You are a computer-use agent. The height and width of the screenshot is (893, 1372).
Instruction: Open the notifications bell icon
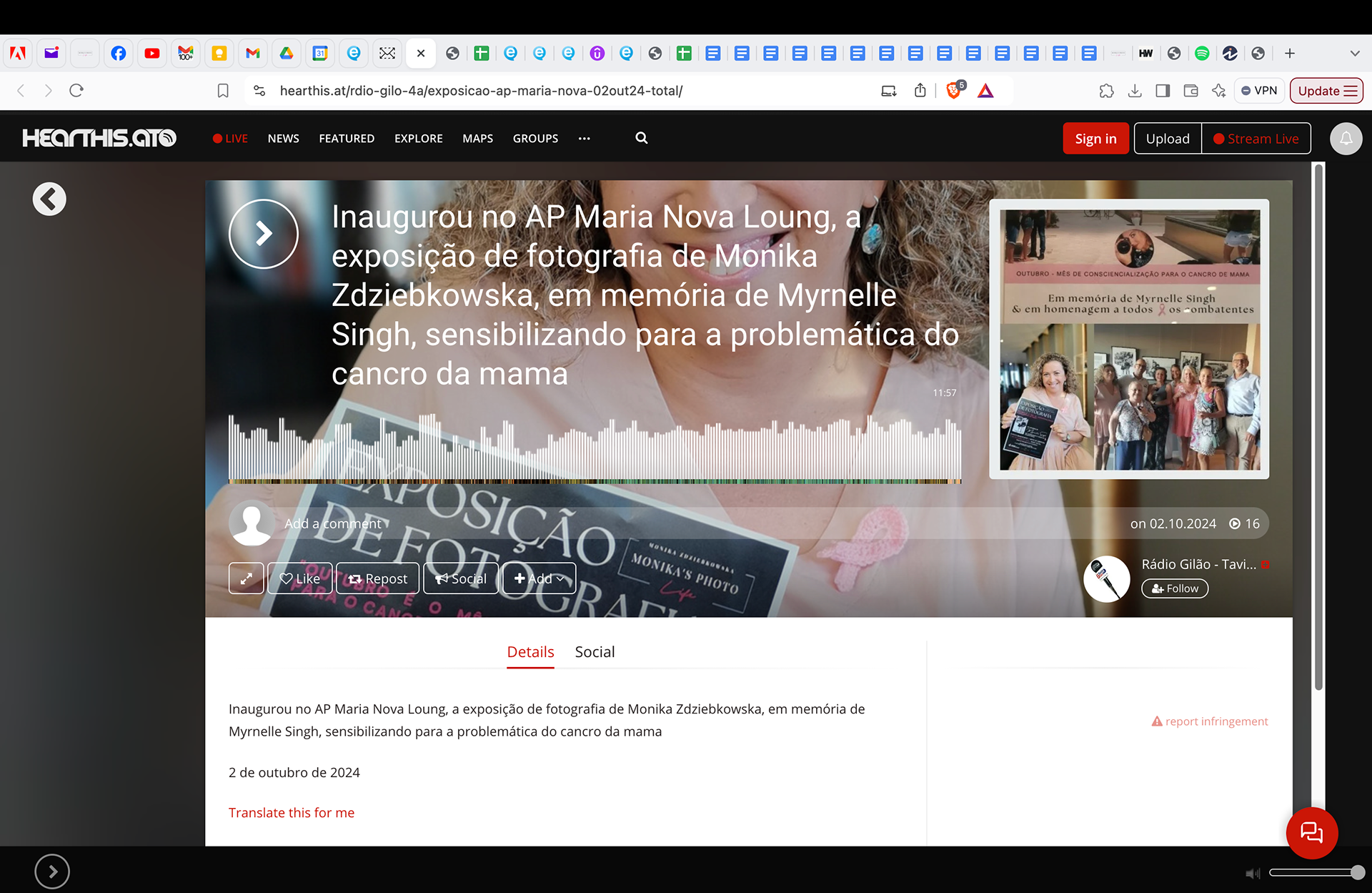1346,139
